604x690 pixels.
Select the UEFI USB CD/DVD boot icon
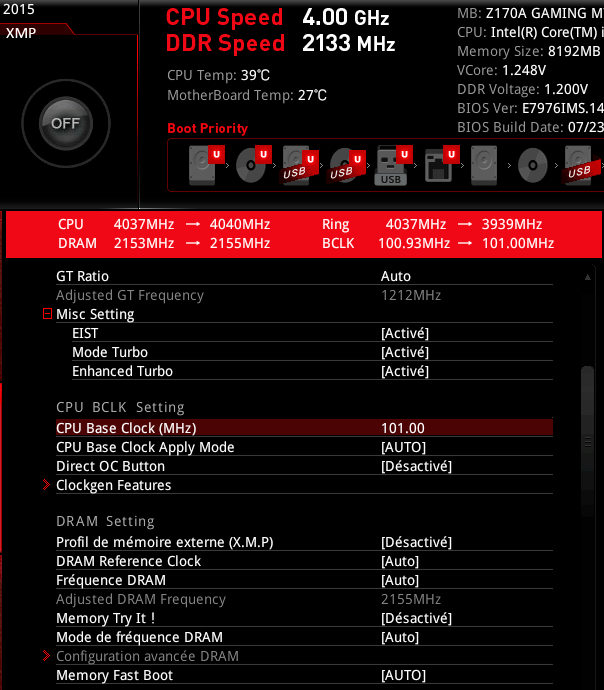(348, 165)
